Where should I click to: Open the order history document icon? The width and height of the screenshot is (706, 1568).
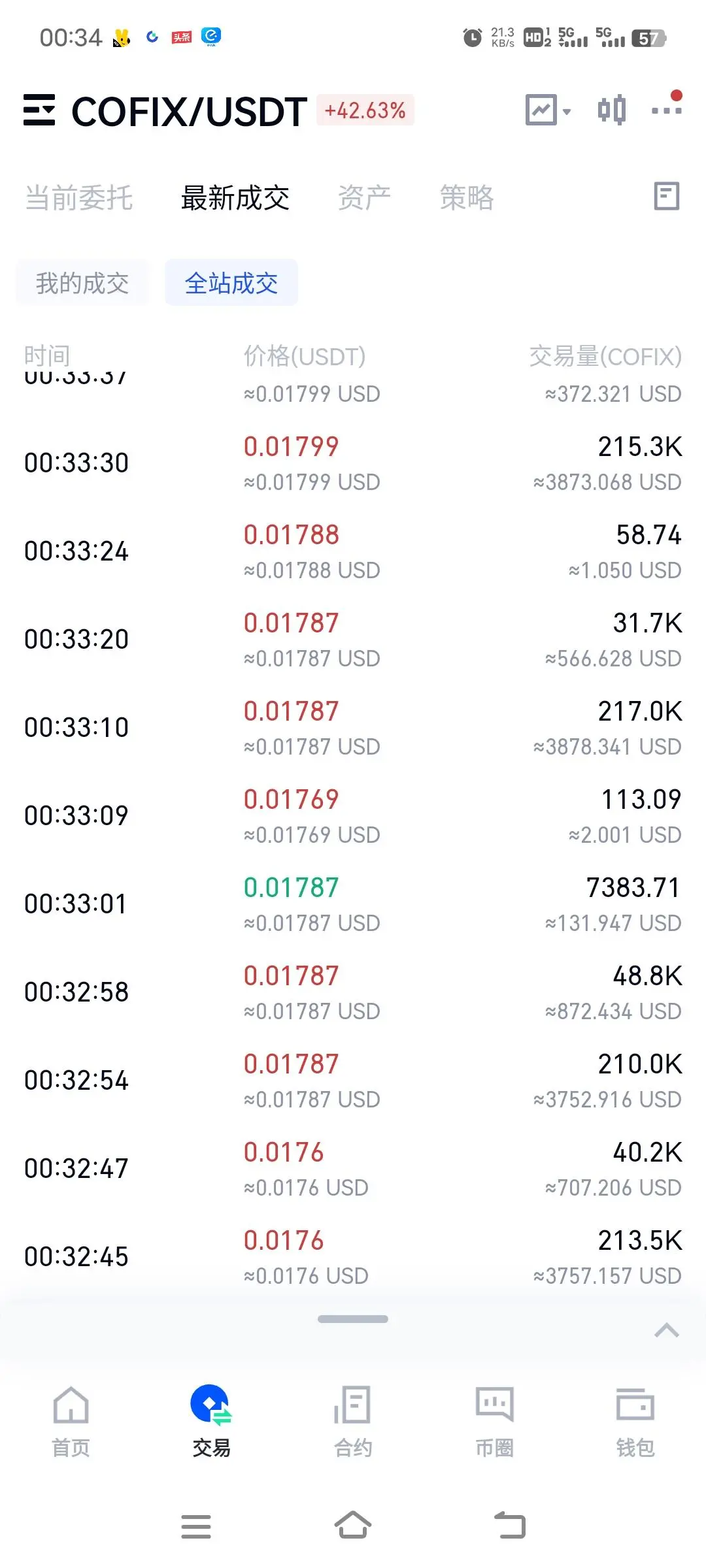tap(667, 196)
